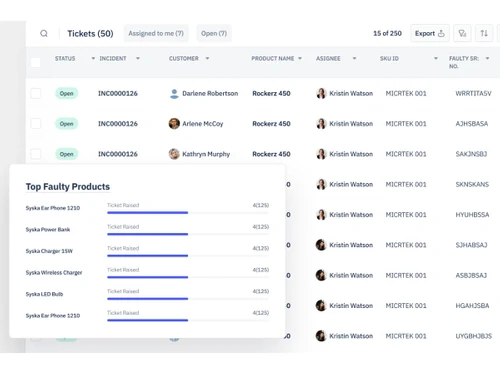Screen dimensions: 500x375
Task: Click the Syska LED Bulb progress bar
Action: pos(188,299)
